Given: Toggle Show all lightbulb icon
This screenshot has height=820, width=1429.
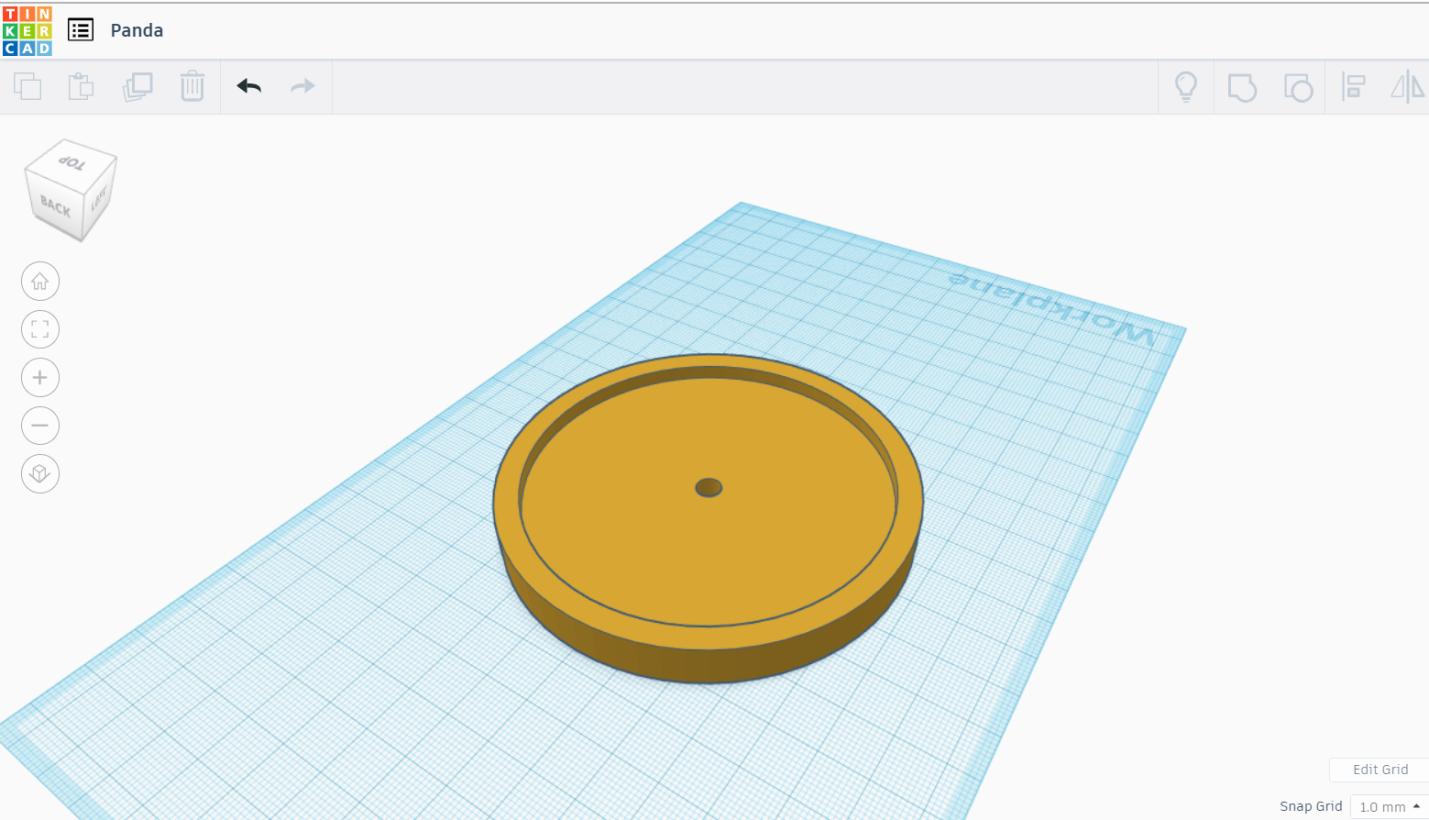Looking at the screenshot, I should [x=1186, y=87].
